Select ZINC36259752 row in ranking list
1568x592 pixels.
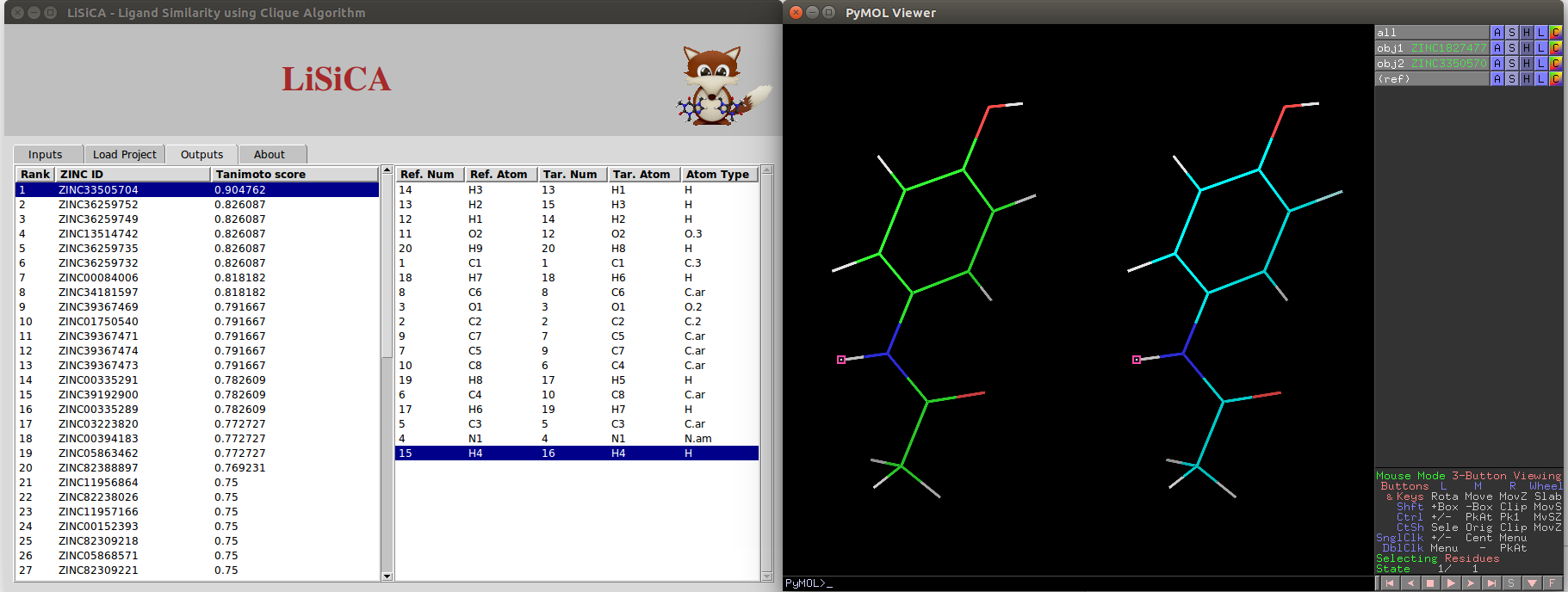pyautogui.click(x=98, y=205)
